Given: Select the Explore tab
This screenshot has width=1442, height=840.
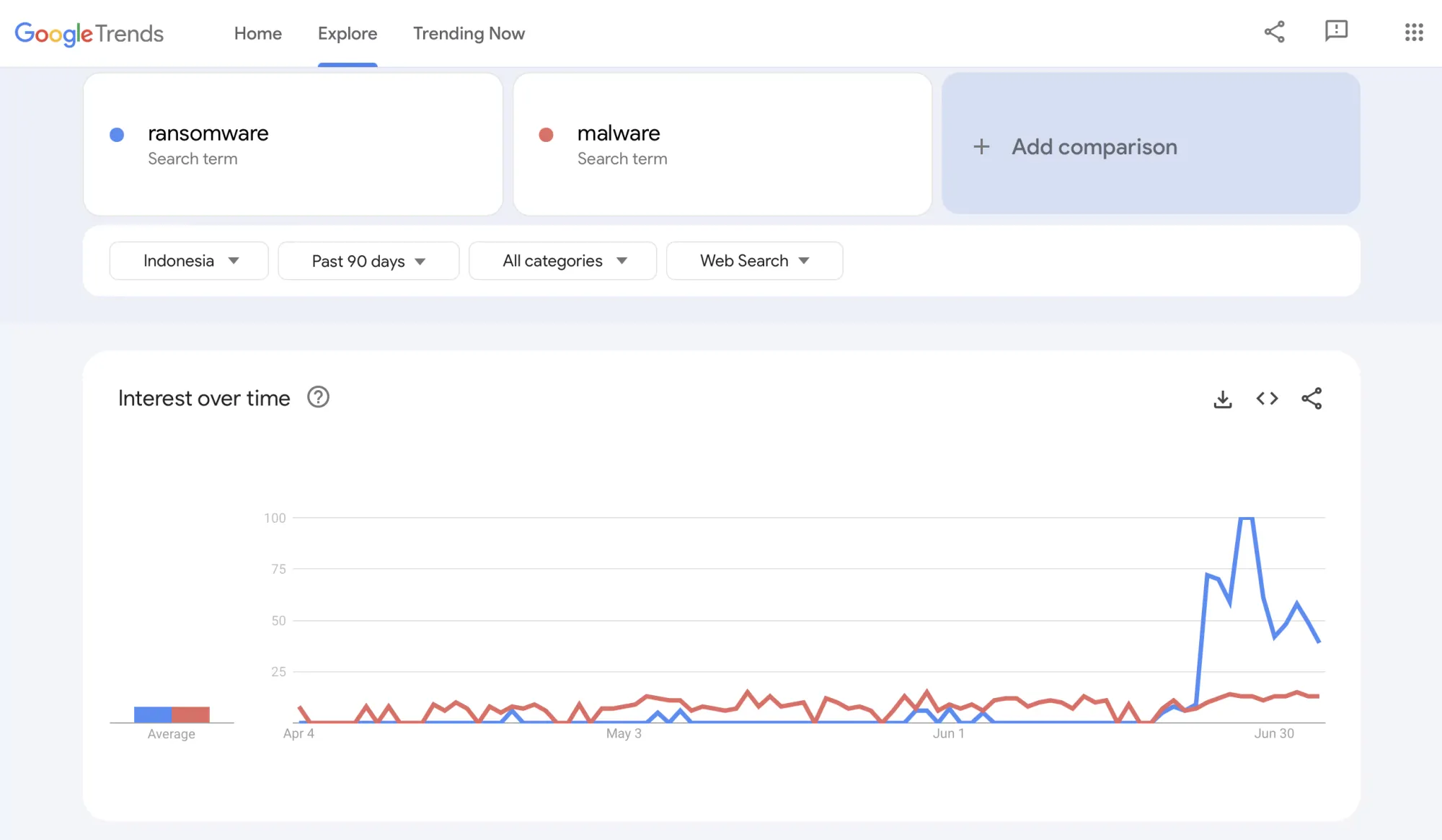Looking at the screenshot, I should point(347,33).
